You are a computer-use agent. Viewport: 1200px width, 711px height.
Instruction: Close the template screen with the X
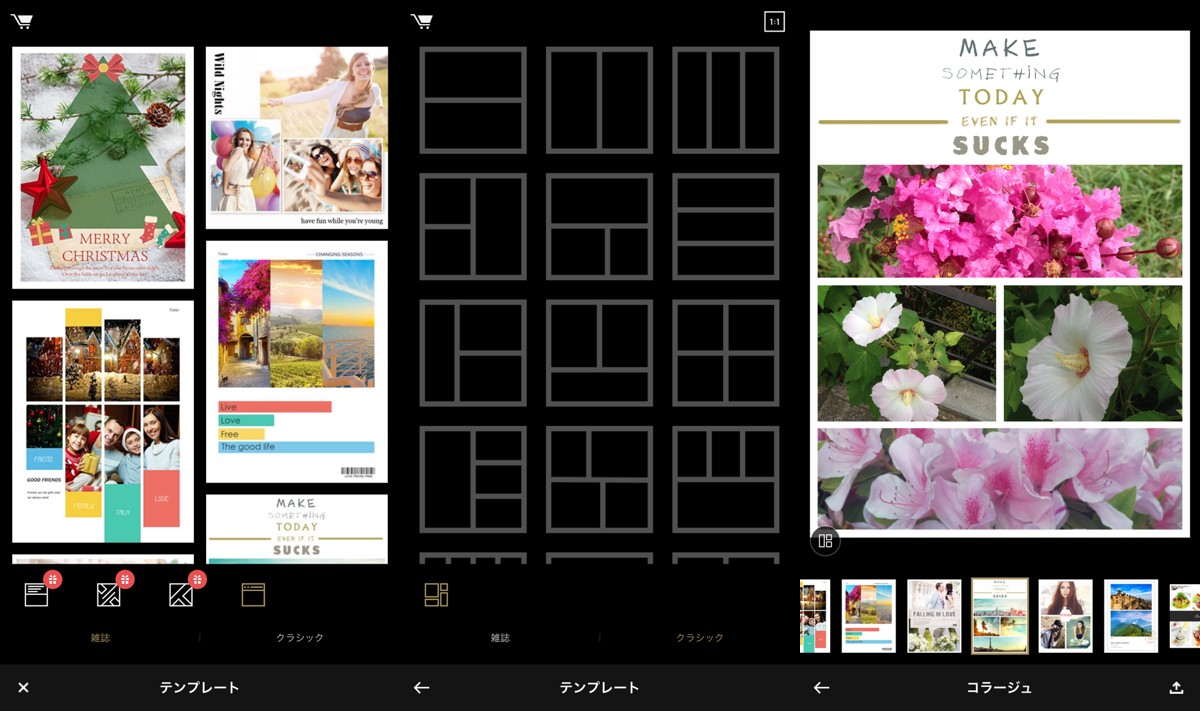coord(24,687)
